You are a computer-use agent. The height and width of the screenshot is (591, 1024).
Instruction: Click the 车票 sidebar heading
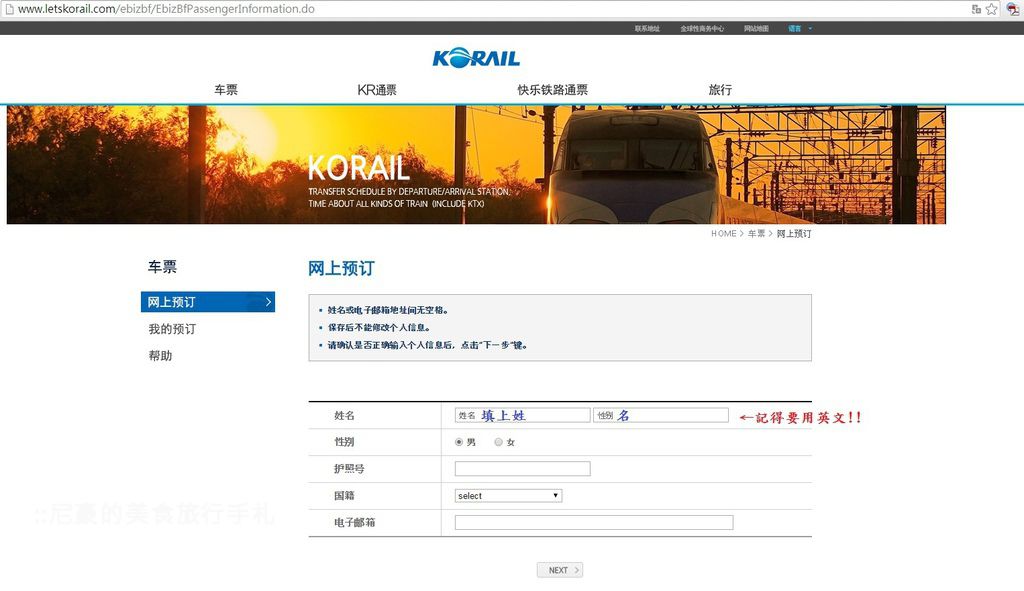tap(162, 266)
